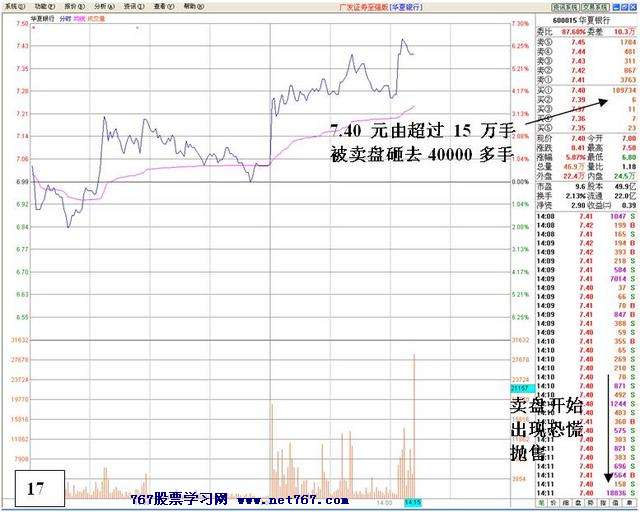Click the 量比 1.18 value
Viewport: 640px width, 512px height.
pyautogui.click(x=629, y=167)
